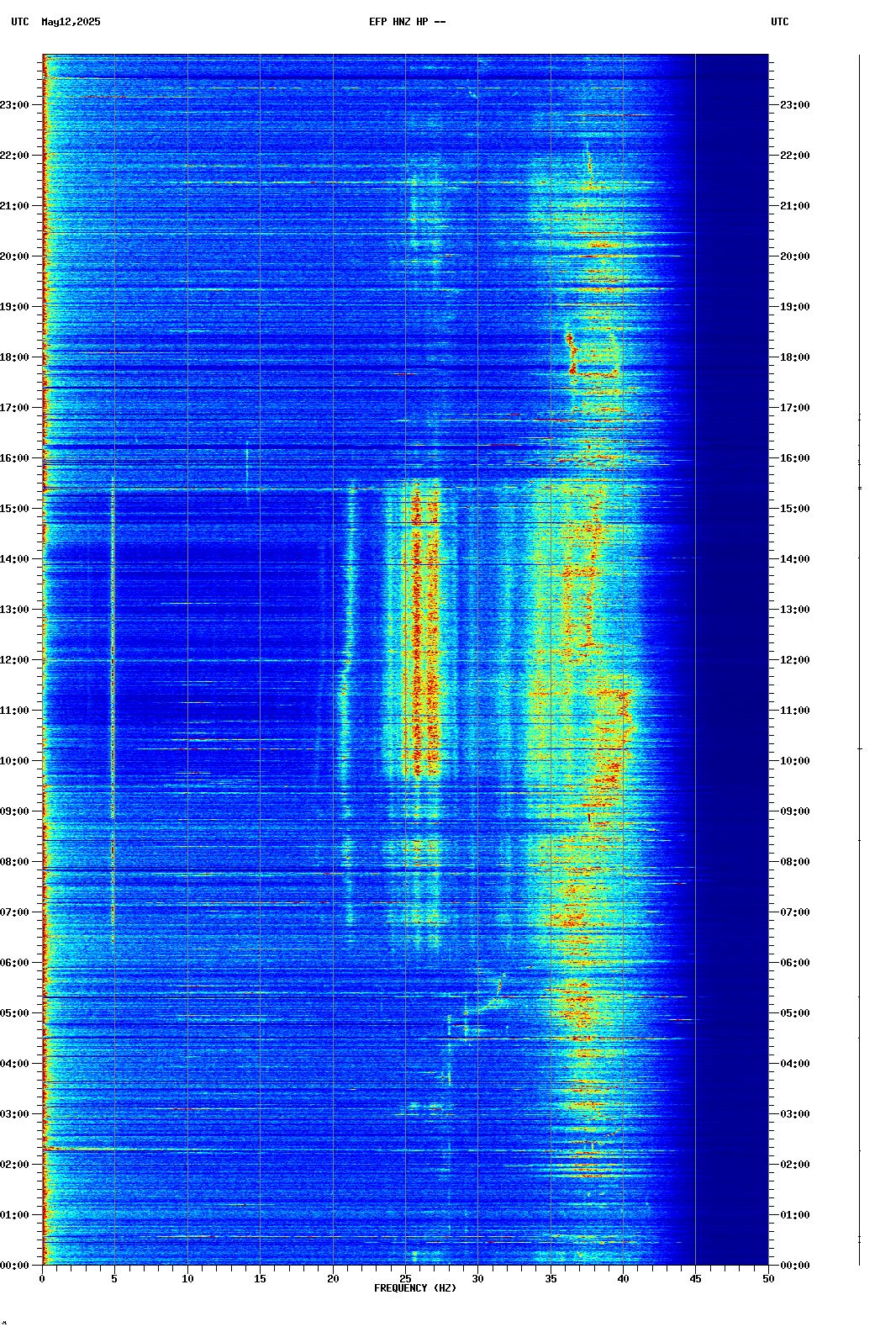
Task: Click 04:00 on the right time axis
Action: [795, 1064]
